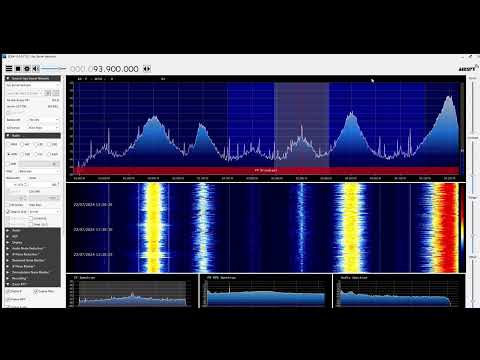Select the WFM demodulation mode
This screenshot has height=360, width=480.
[12, 154]
